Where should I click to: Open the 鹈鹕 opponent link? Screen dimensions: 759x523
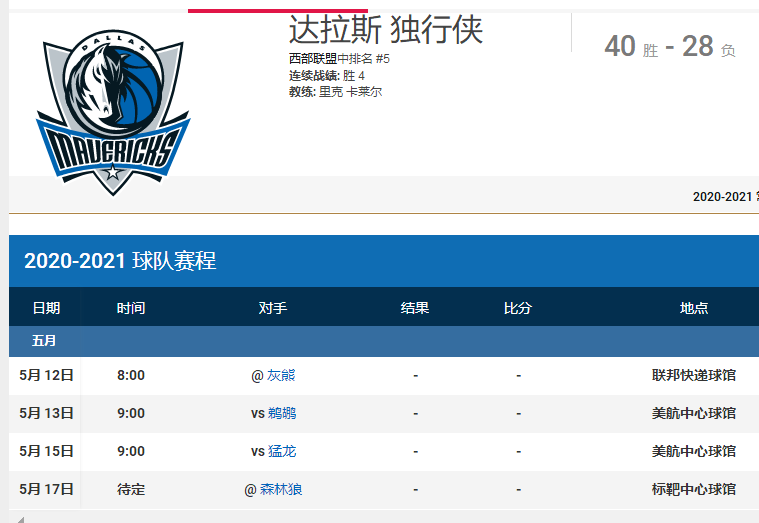coord(281,413)
